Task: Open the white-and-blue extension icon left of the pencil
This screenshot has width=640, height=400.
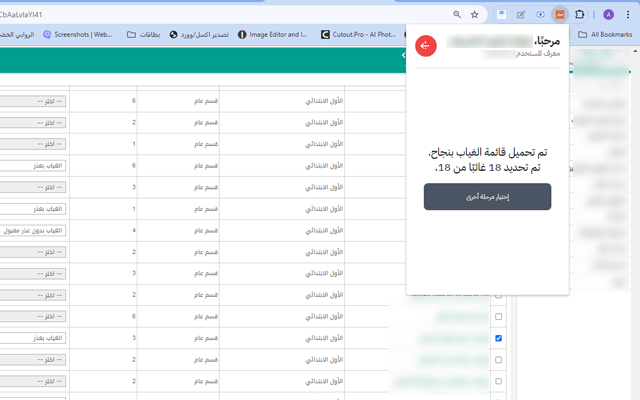Action: (502, 15)
